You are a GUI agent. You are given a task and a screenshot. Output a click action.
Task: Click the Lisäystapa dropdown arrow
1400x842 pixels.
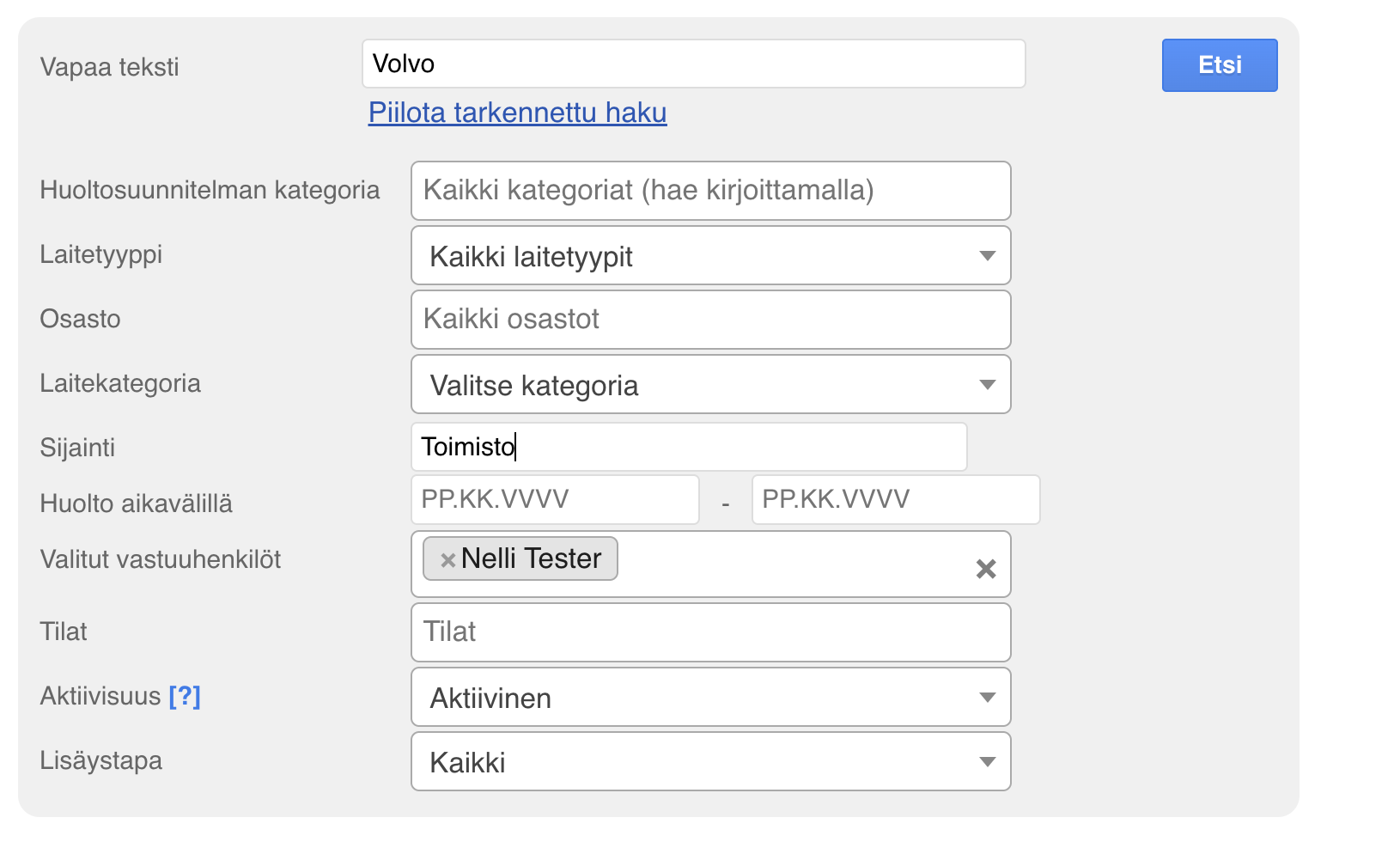click(988, 762)
